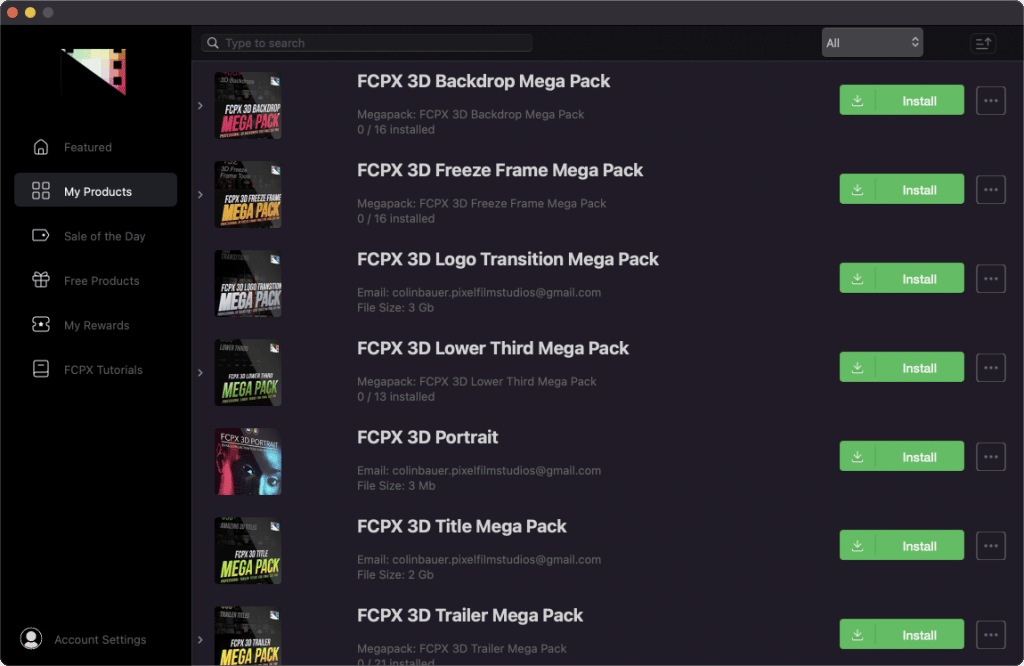Viewport: 1024px width, 666px height.
Task: Install FCPX 3D Portrait
Action: [x=901, y=456]
